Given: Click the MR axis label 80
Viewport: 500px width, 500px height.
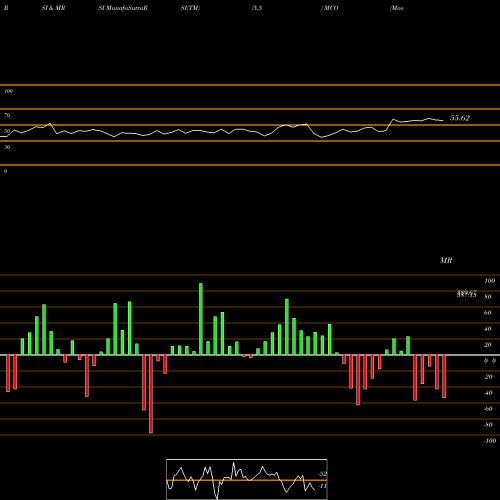Looking at the screenshot, I should pyautogui.click(x=488, y=297).
